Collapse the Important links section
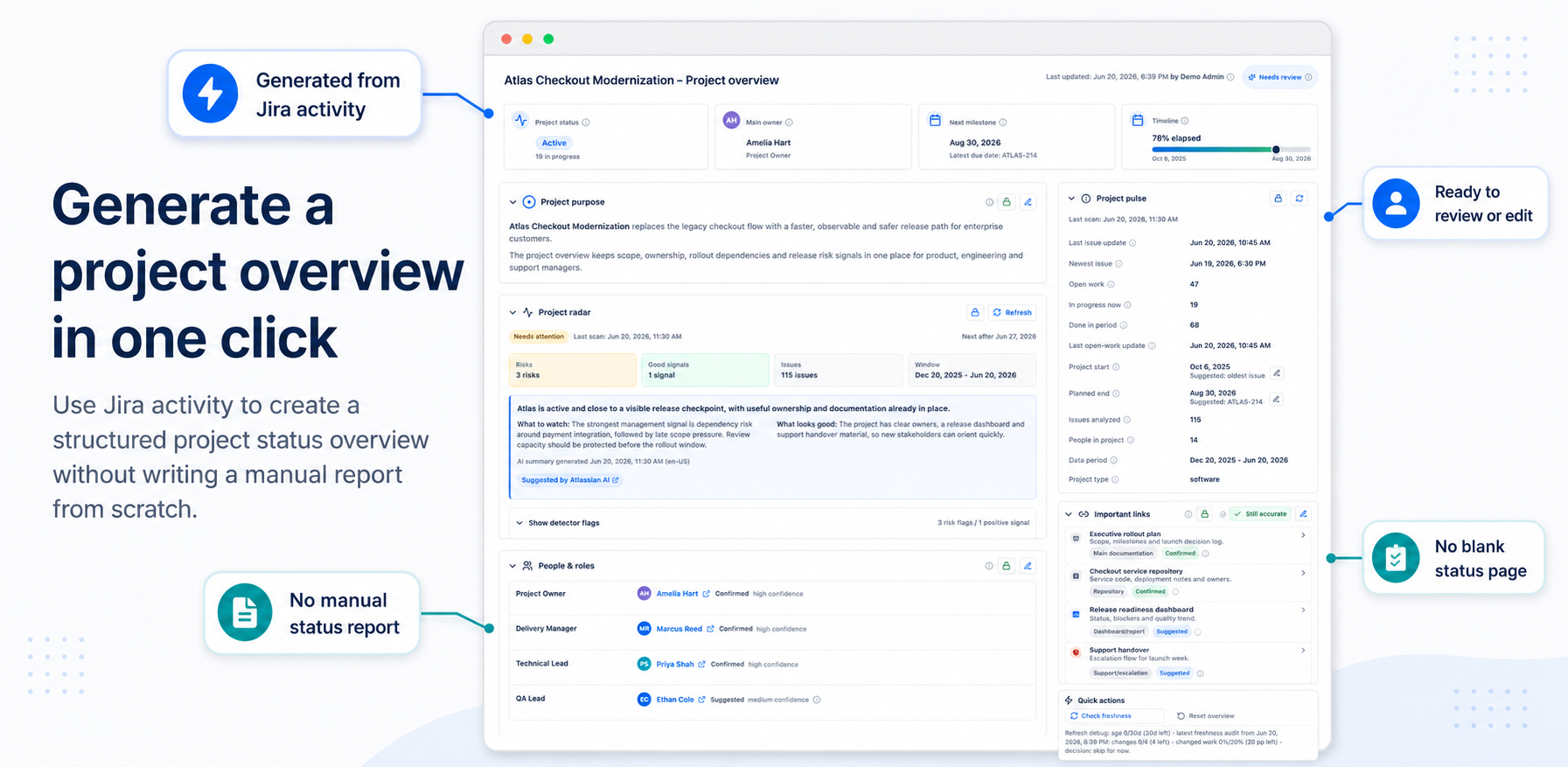 [x=1069, y=514]
